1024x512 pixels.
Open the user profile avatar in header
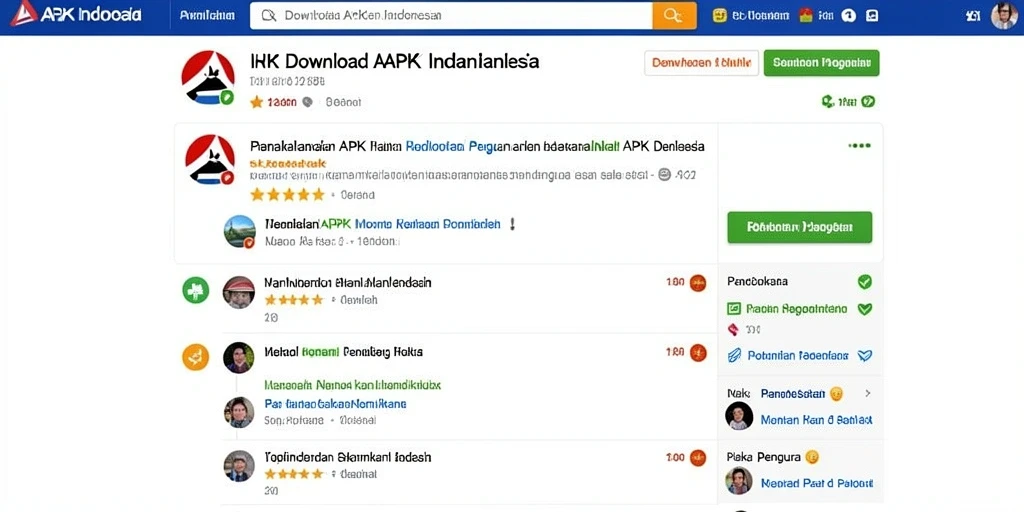1004,16
